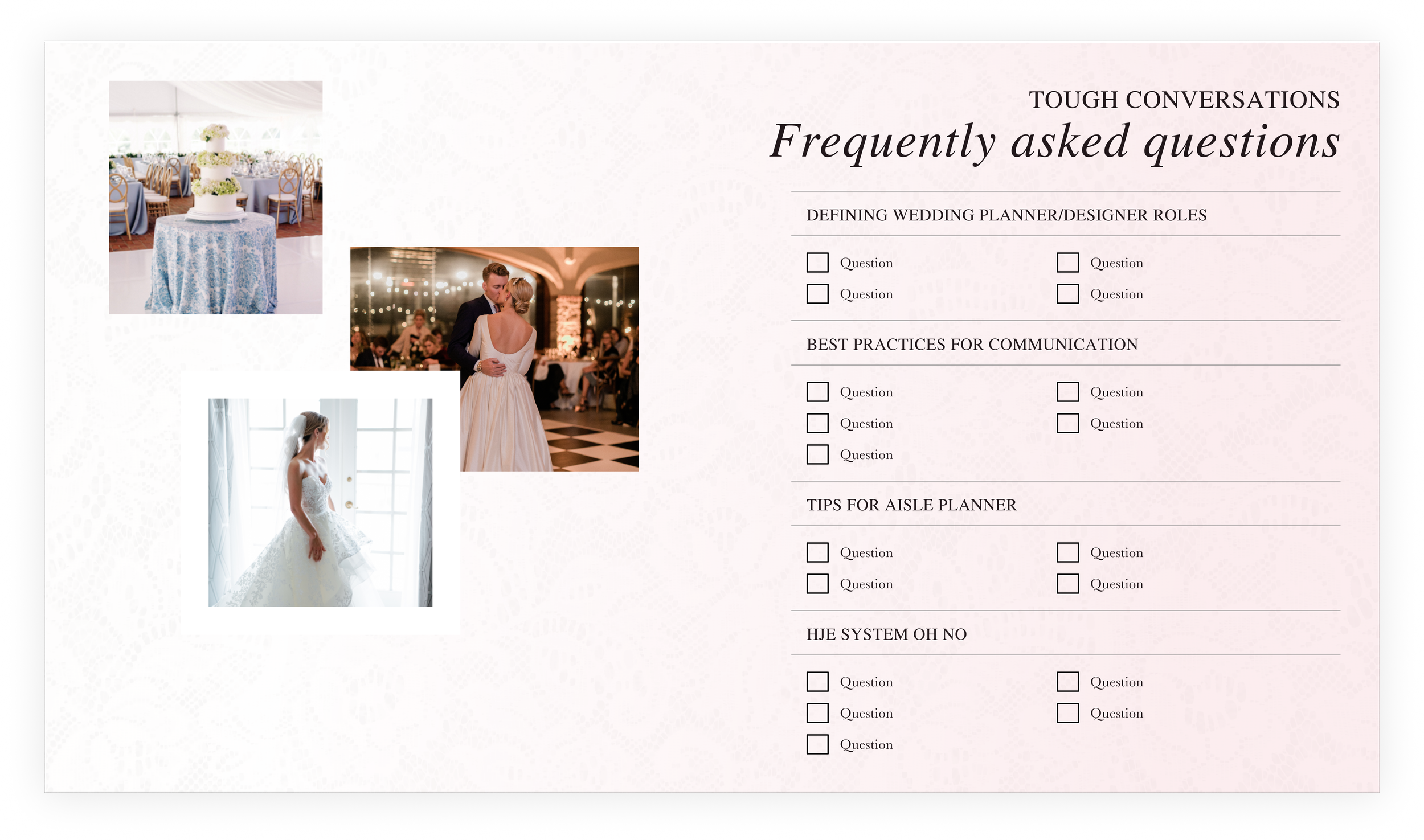The height and width of the screenshot is (840, 1424).
Task: Click the HJE SYSTEM OH NO heading
Action: (886, 634)
